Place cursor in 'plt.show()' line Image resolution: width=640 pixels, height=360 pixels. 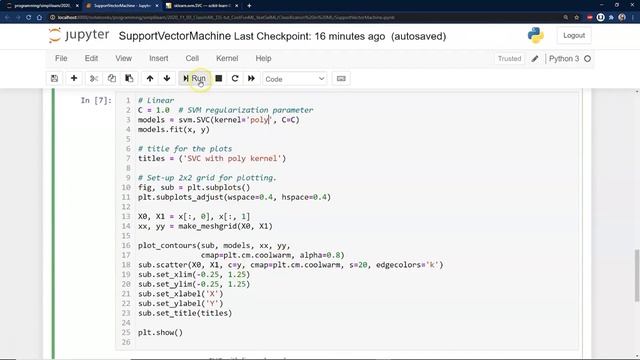(160, 332)
